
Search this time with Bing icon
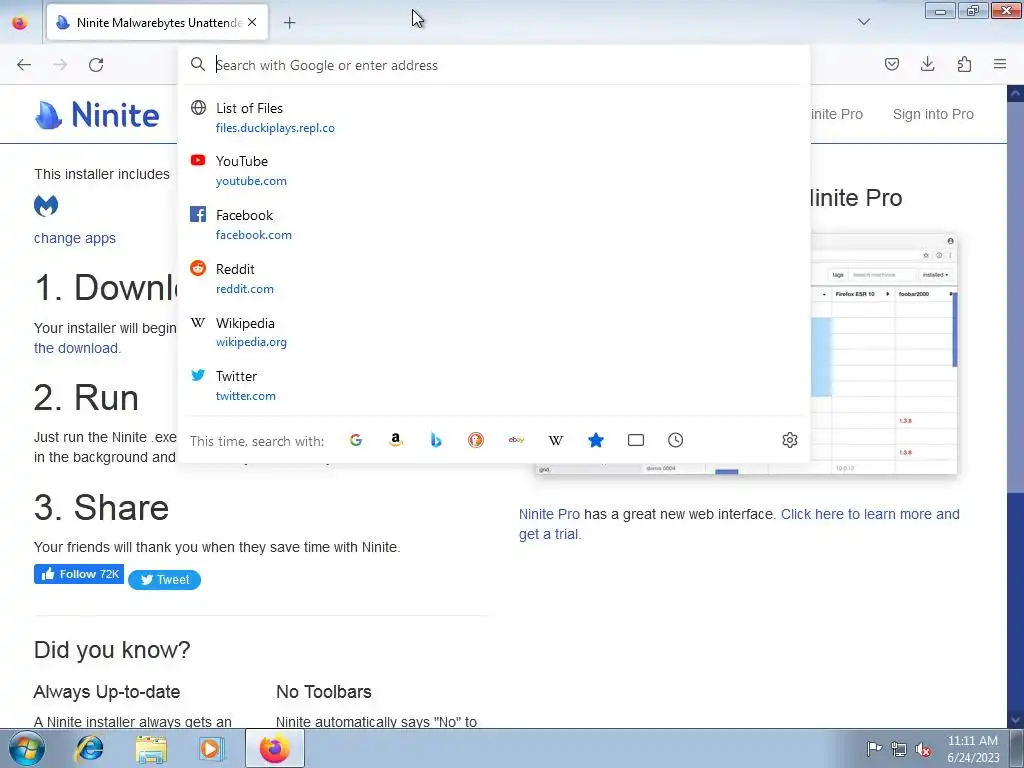(x=436, y=440)
